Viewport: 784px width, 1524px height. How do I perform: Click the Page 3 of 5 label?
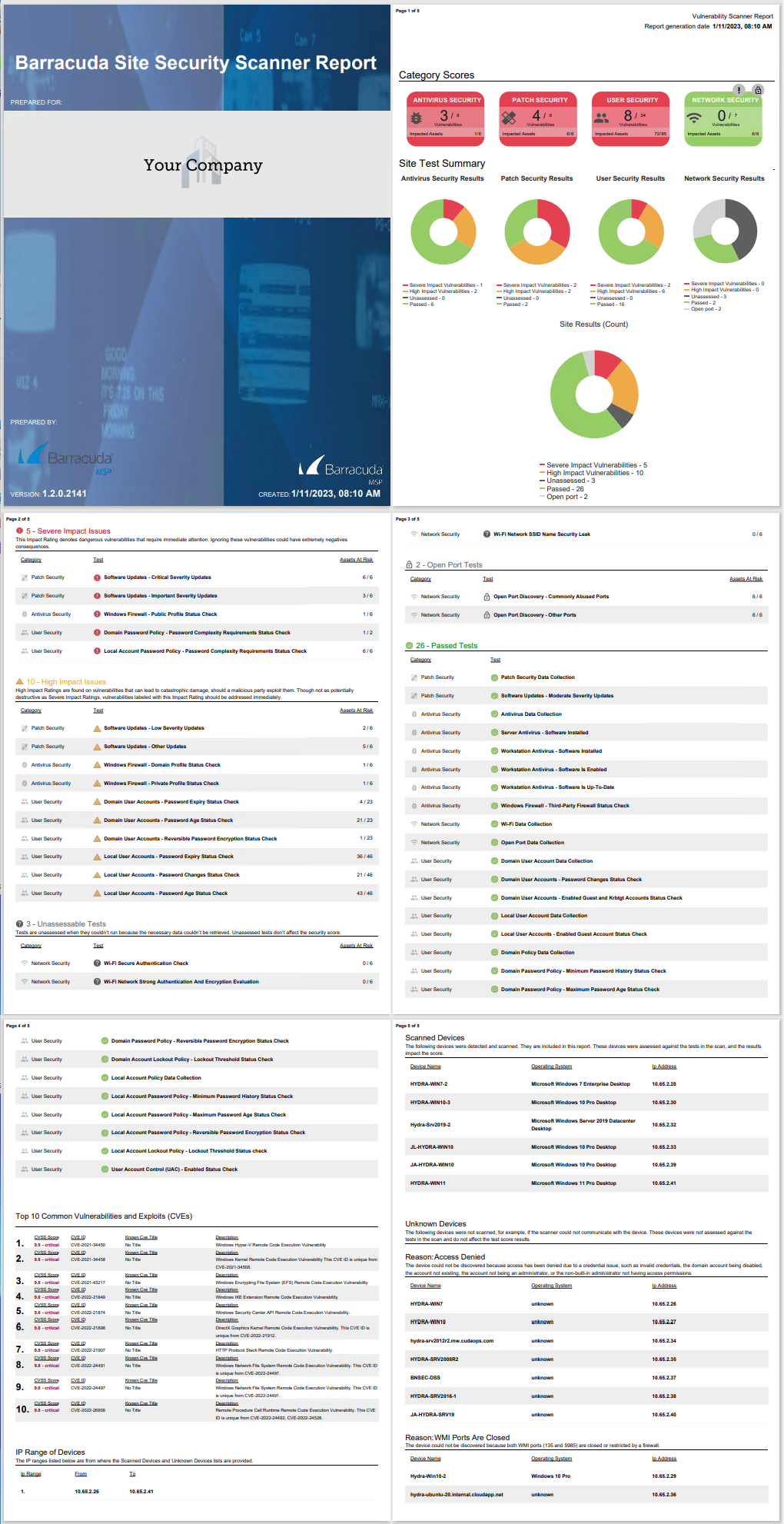coord(407,519)
